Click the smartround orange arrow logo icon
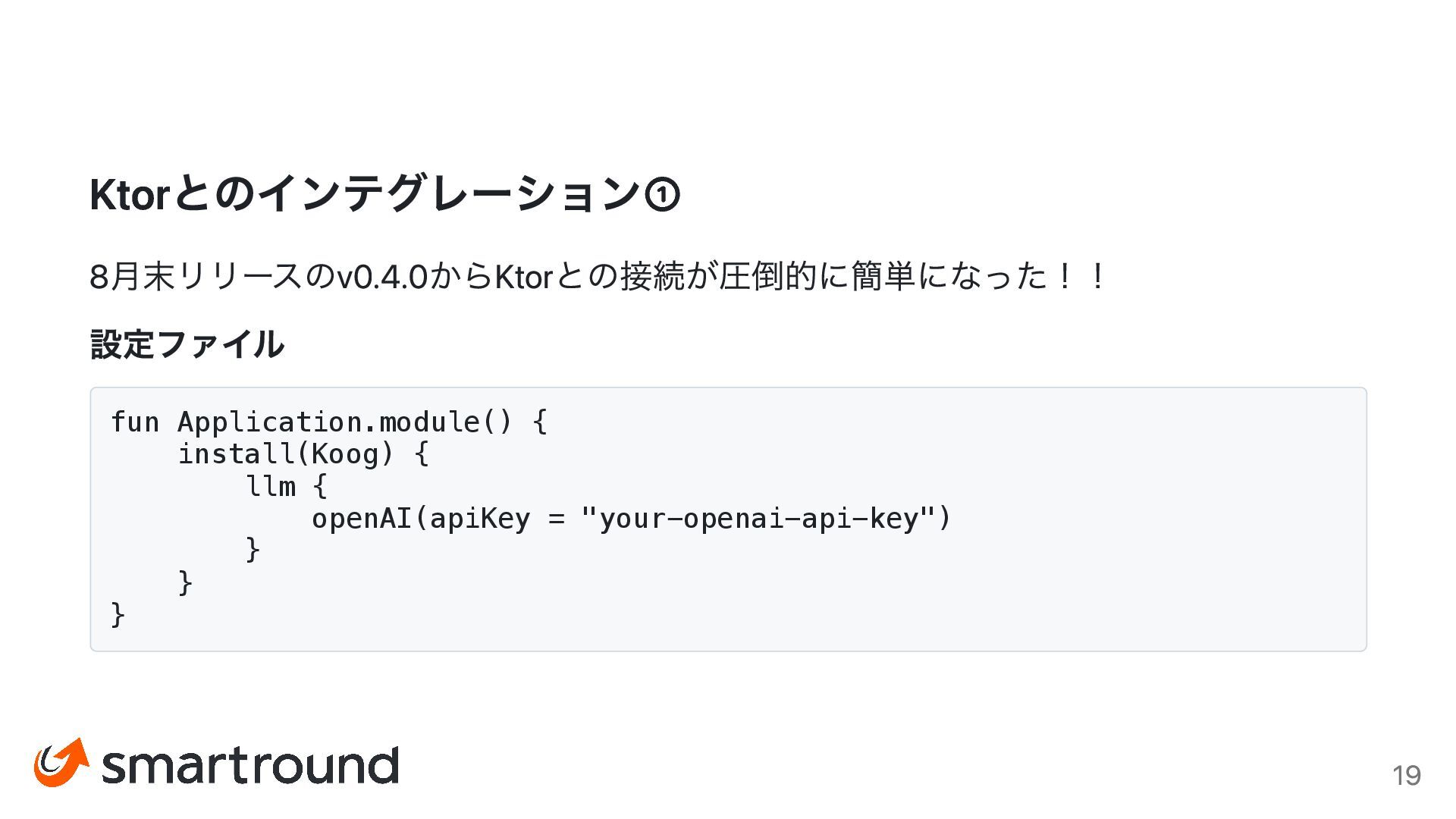 (x=61, y=762)
